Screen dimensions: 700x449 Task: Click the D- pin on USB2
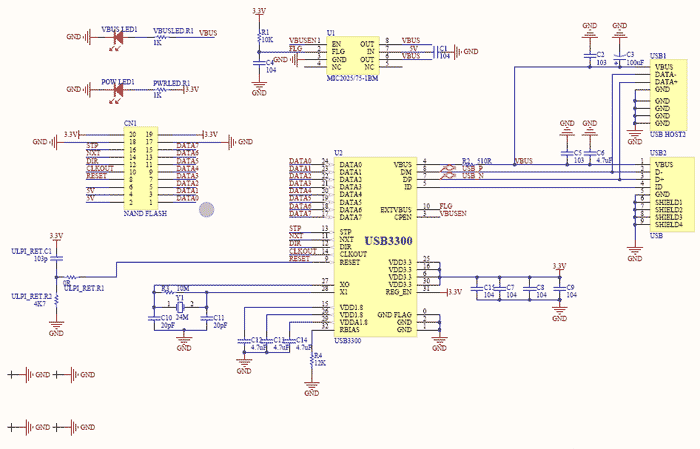tap(659, 172)
